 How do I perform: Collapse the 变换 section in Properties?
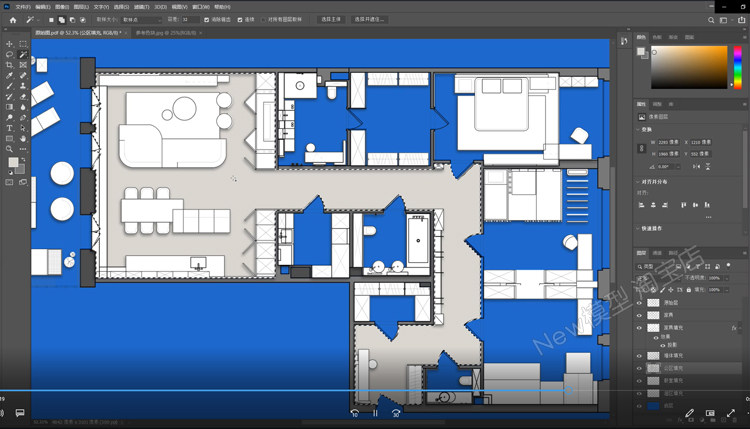pyautogui.click(x=640, y=129)
